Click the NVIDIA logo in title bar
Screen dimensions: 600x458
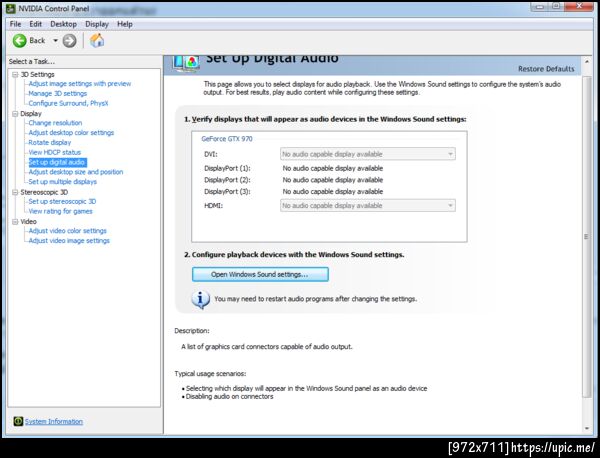11,8
